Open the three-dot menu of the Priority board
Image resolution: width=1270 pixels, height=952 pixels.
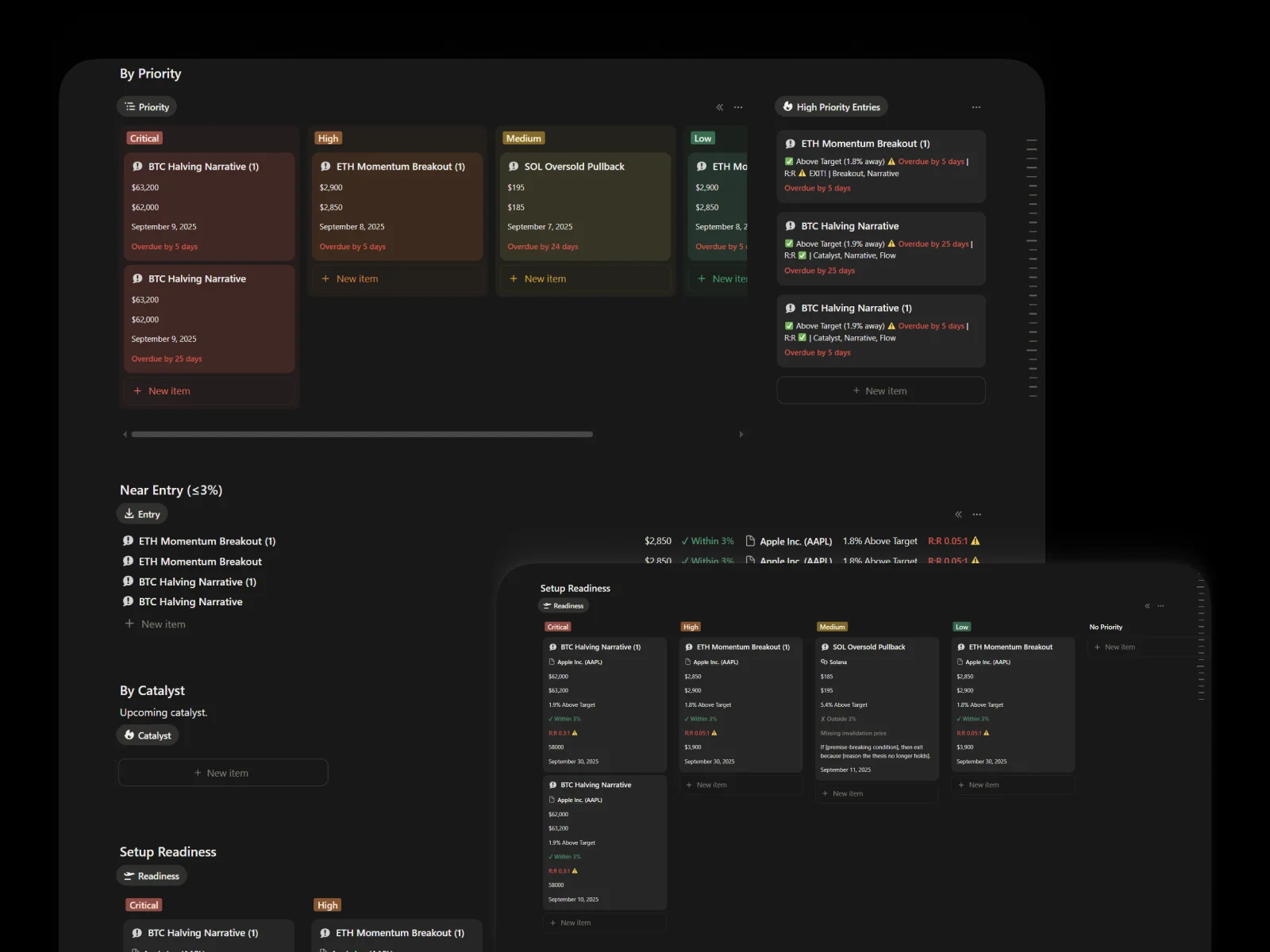point(738,107)
